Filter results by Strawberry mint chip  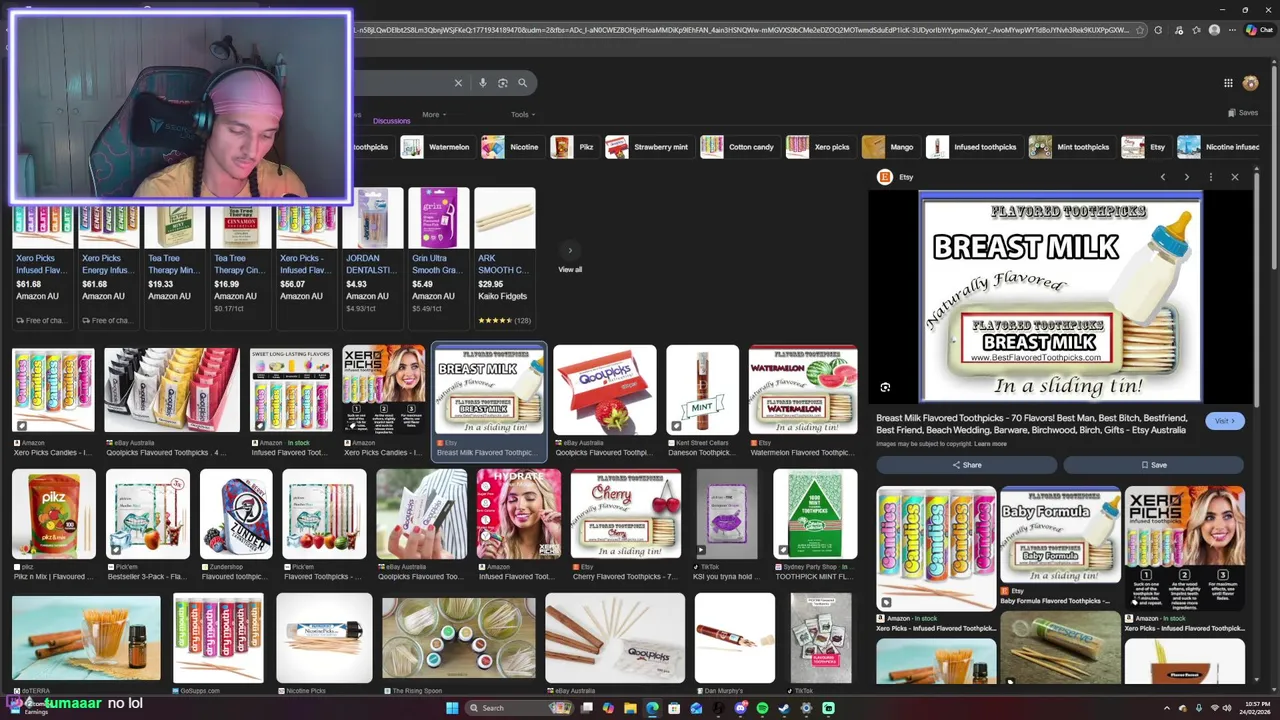648,147
